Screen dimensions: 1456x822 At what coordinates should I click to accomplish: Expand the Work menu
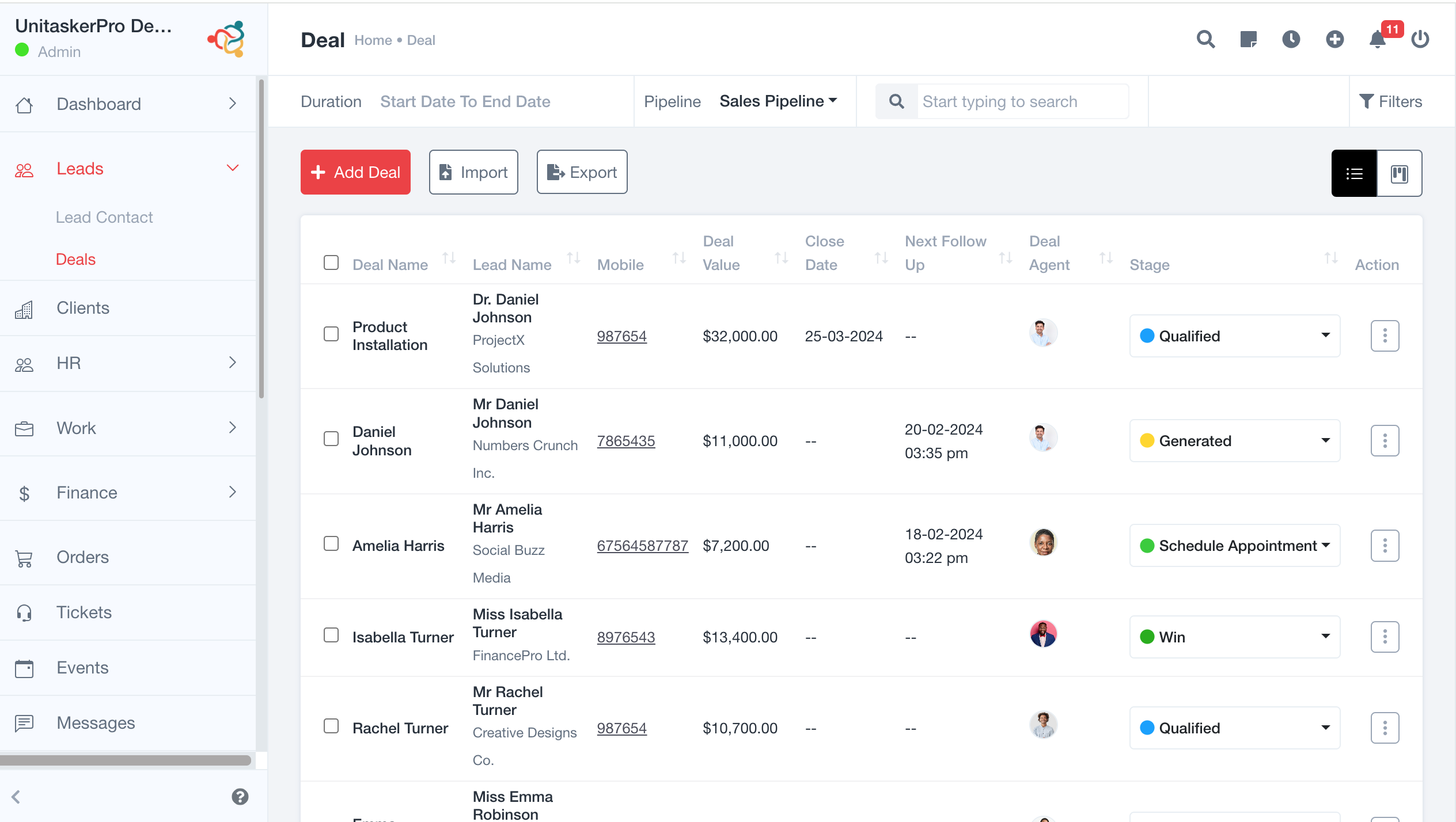(128, 428)
